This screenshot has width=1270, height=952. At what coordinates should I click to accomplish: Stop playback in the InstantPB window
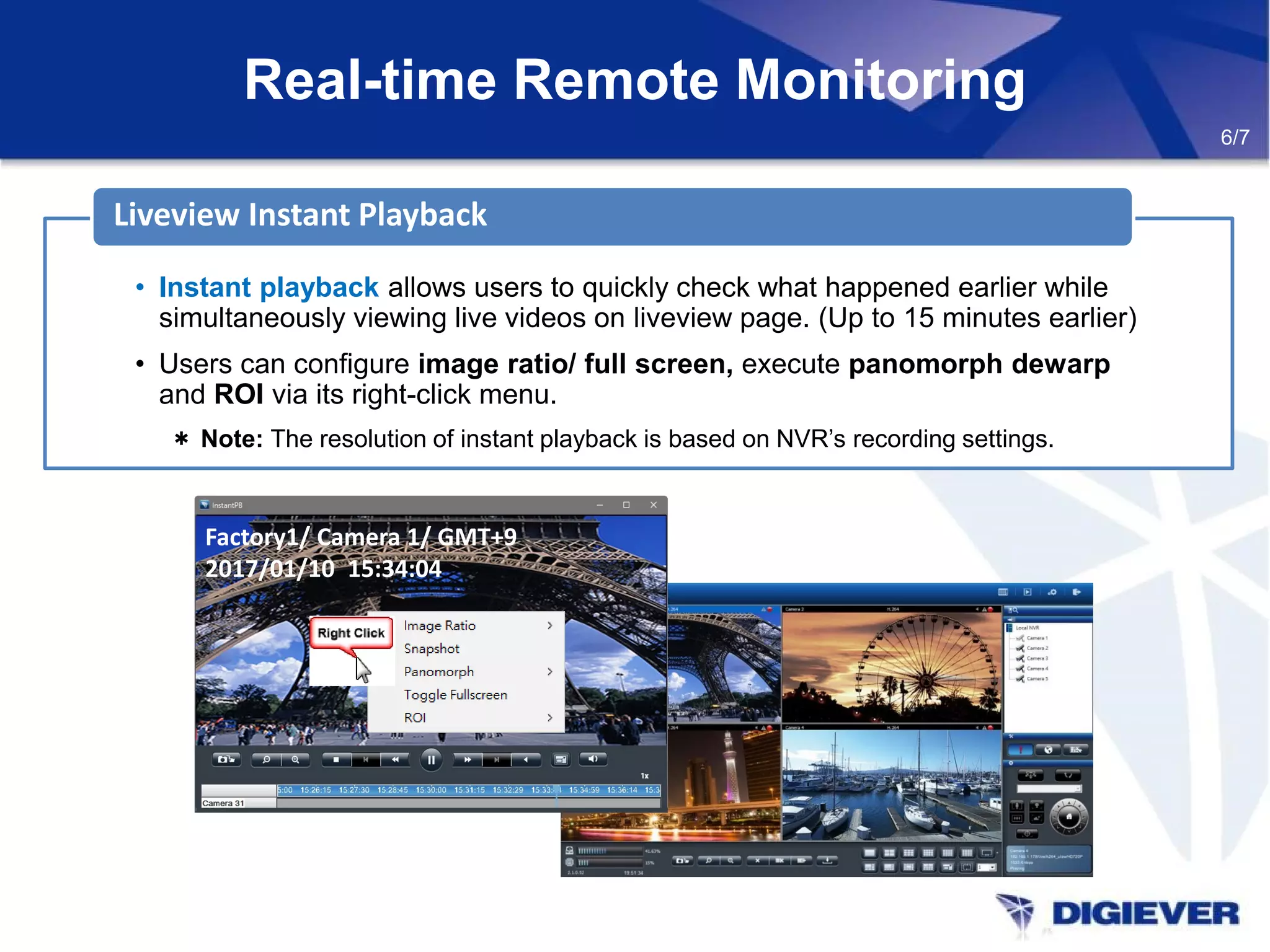pos(336,759)
